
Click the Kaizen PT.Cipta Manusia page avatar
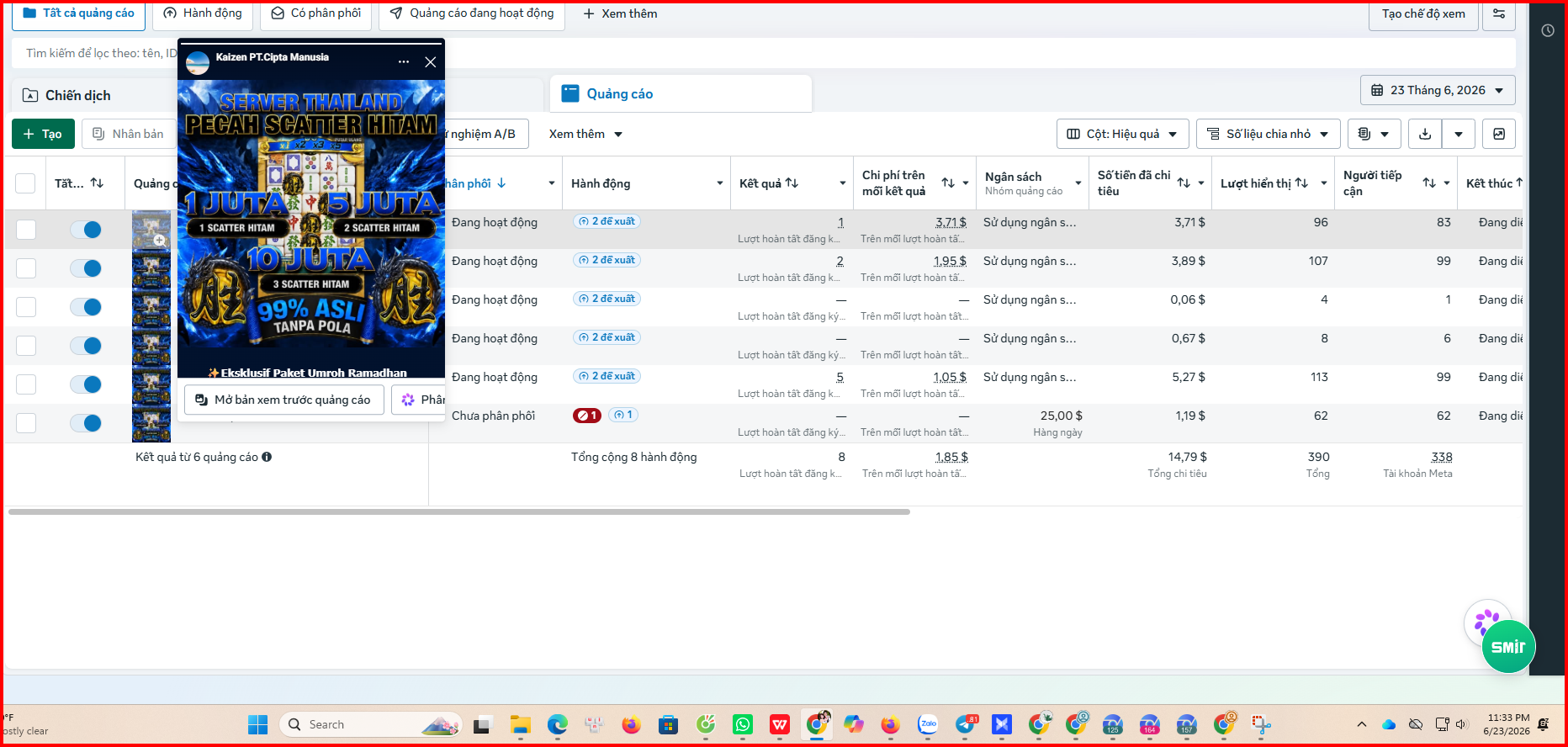click(x=198, y=63)
